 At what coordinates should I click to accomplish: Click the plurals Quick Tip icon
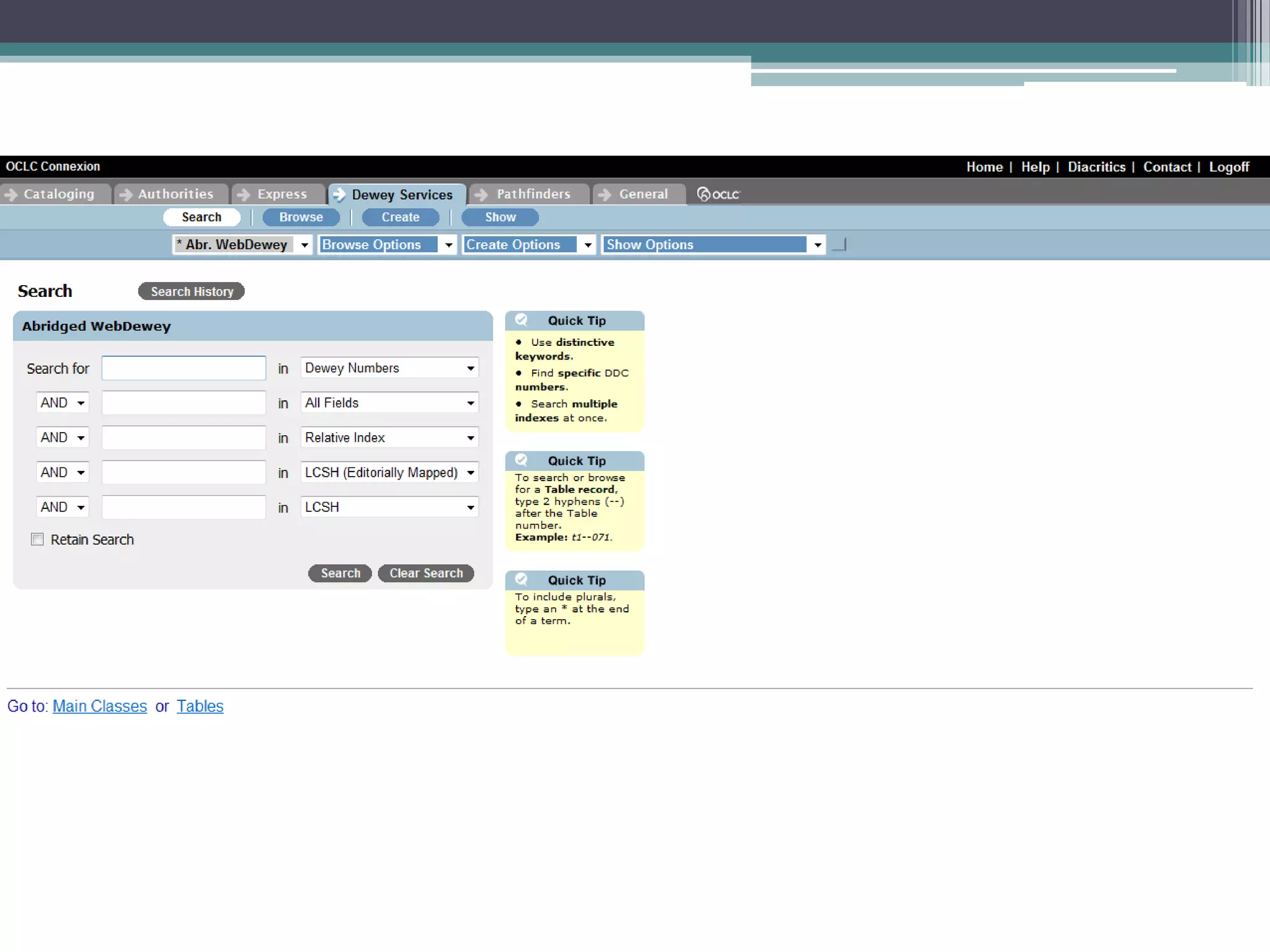point(522,580)
